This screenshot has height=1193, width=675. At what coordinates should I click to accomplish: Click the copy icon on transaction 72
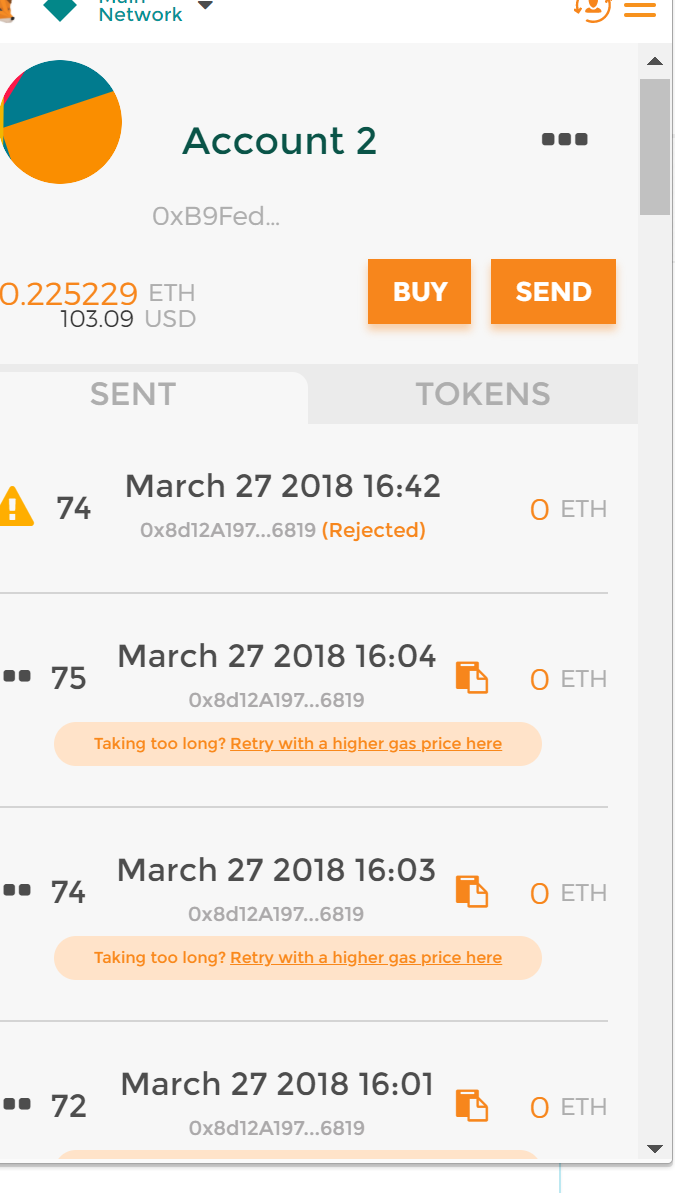471,1106
